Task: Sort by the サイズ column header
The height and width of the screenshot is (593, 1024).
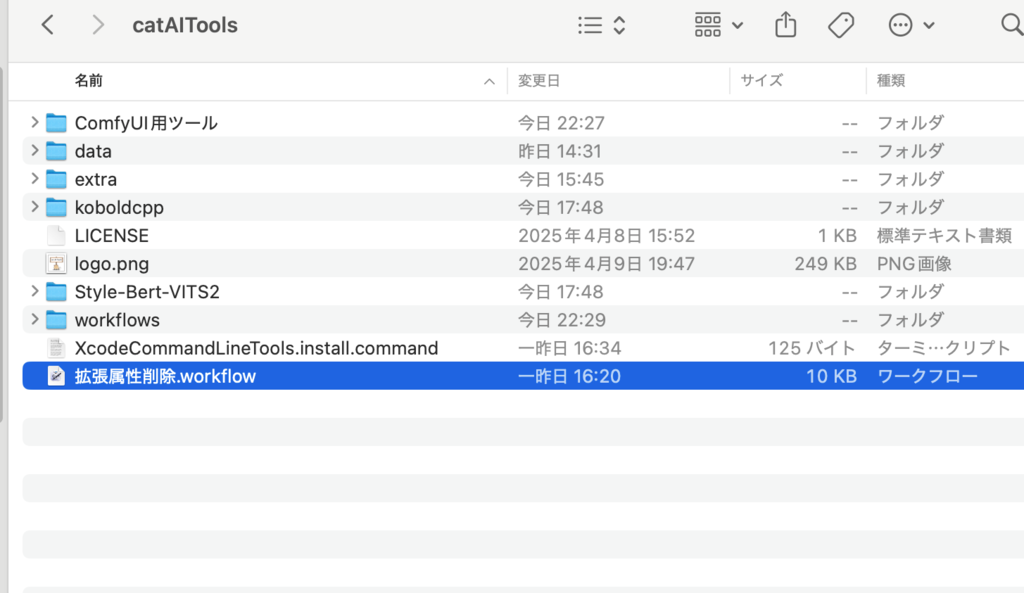Action: [x=761, y=81]
